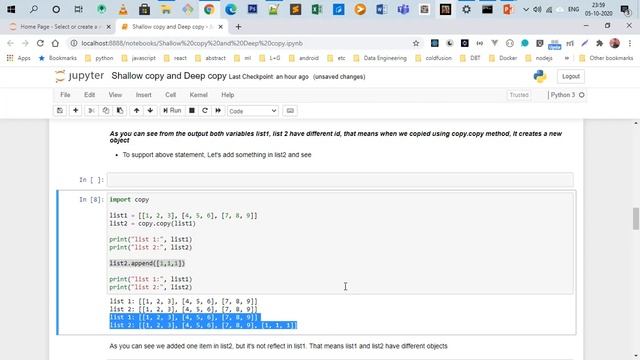Open the Insert menu
The height and width of the screenshot is (360, 640).
(143, 95)
